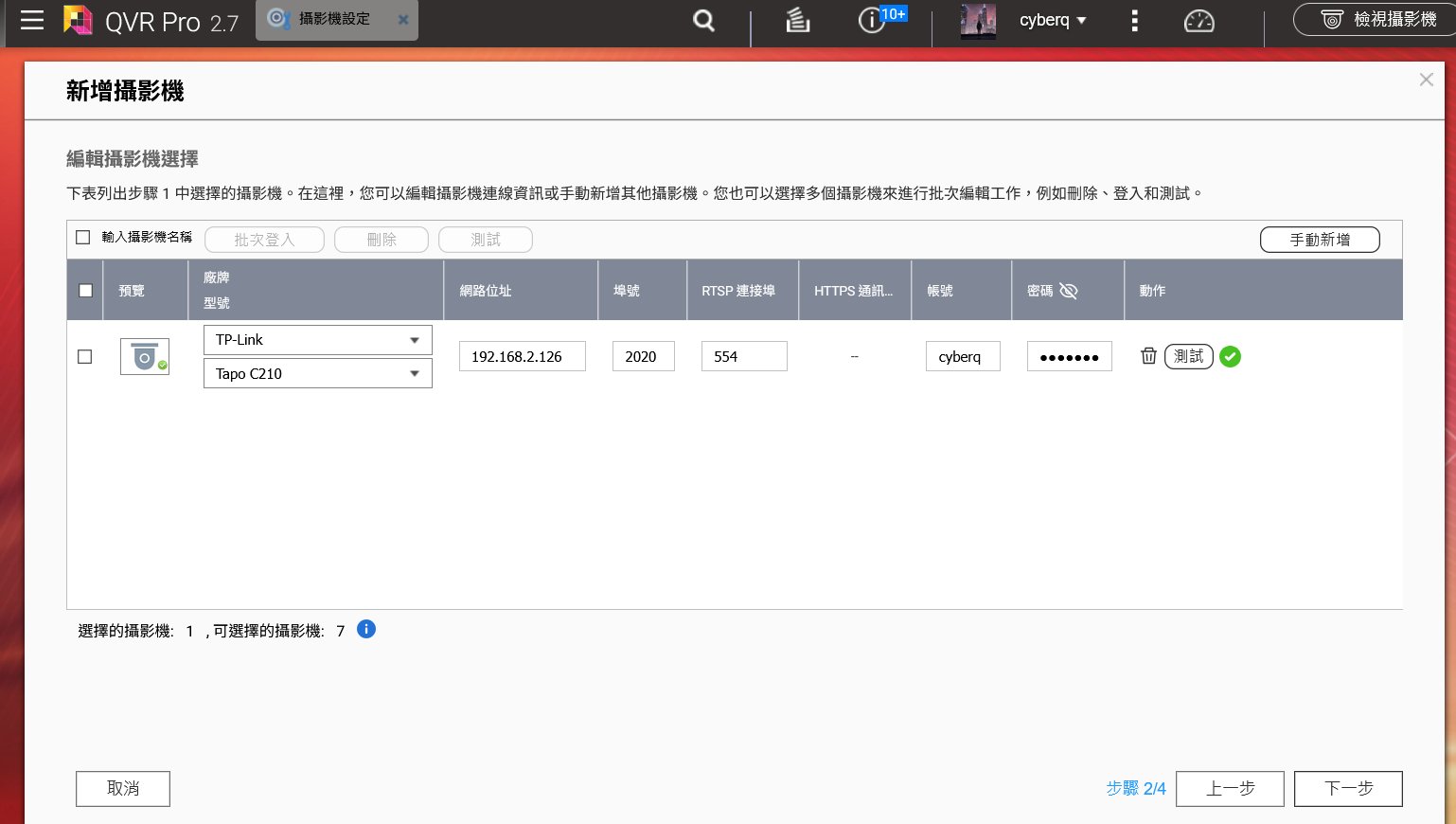
Task: Click the camera preview thumbnail
Action: coord(145,357)
